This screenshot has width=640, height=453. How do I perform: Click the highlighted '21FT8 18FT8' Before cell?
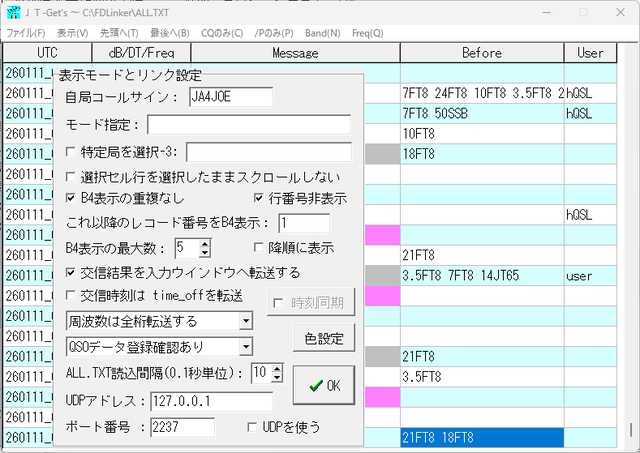pos(482,438)
